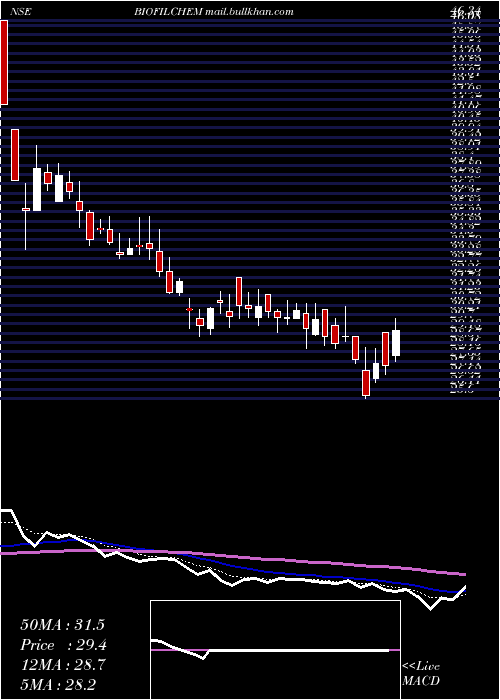Click the latest white candlestick on chart
The height and width of the screenshot is (700, 500).
396,343
